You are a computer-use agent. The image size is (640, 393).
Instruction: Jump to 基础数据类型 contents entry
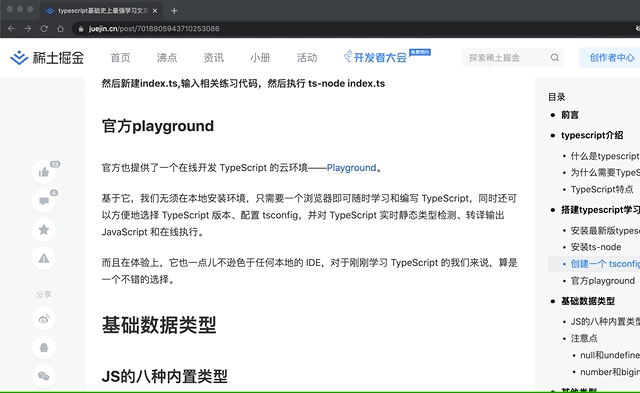[588, 301]
